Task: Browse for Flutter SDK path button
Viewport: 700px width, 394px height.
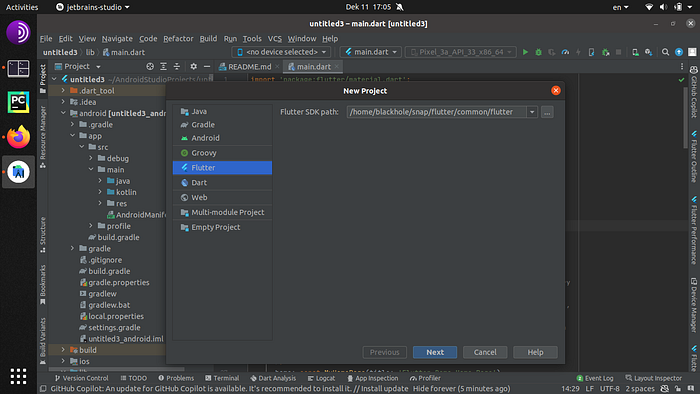Action: pyautogui.click(x=547, y=112)
